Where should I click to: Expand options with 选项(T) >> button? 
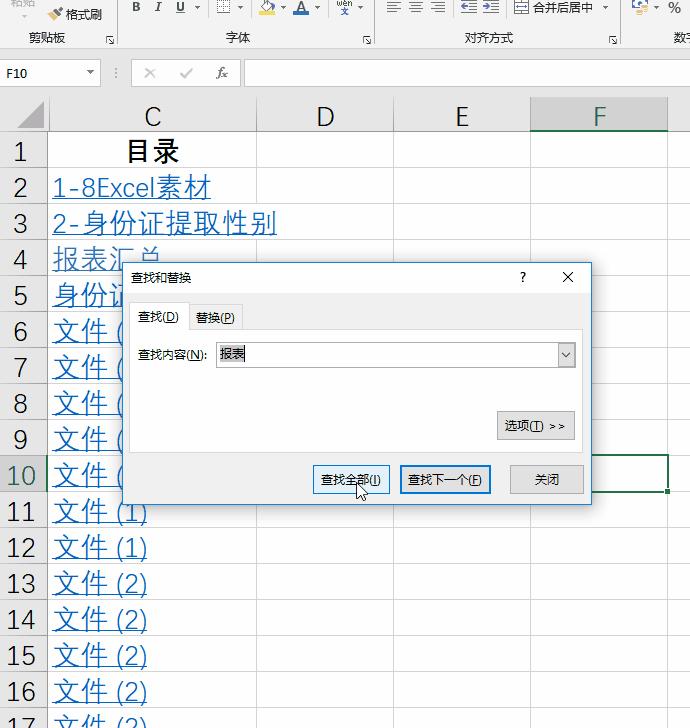(x=535, y=425)
